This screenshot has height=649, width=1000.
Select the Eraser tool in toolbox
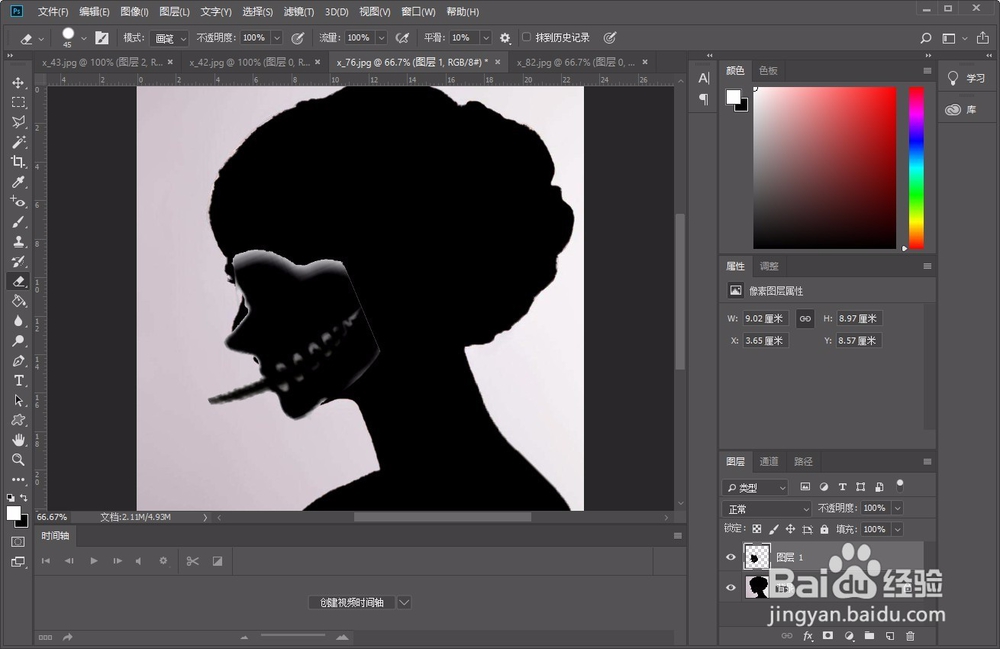click(x=18, y=281)
